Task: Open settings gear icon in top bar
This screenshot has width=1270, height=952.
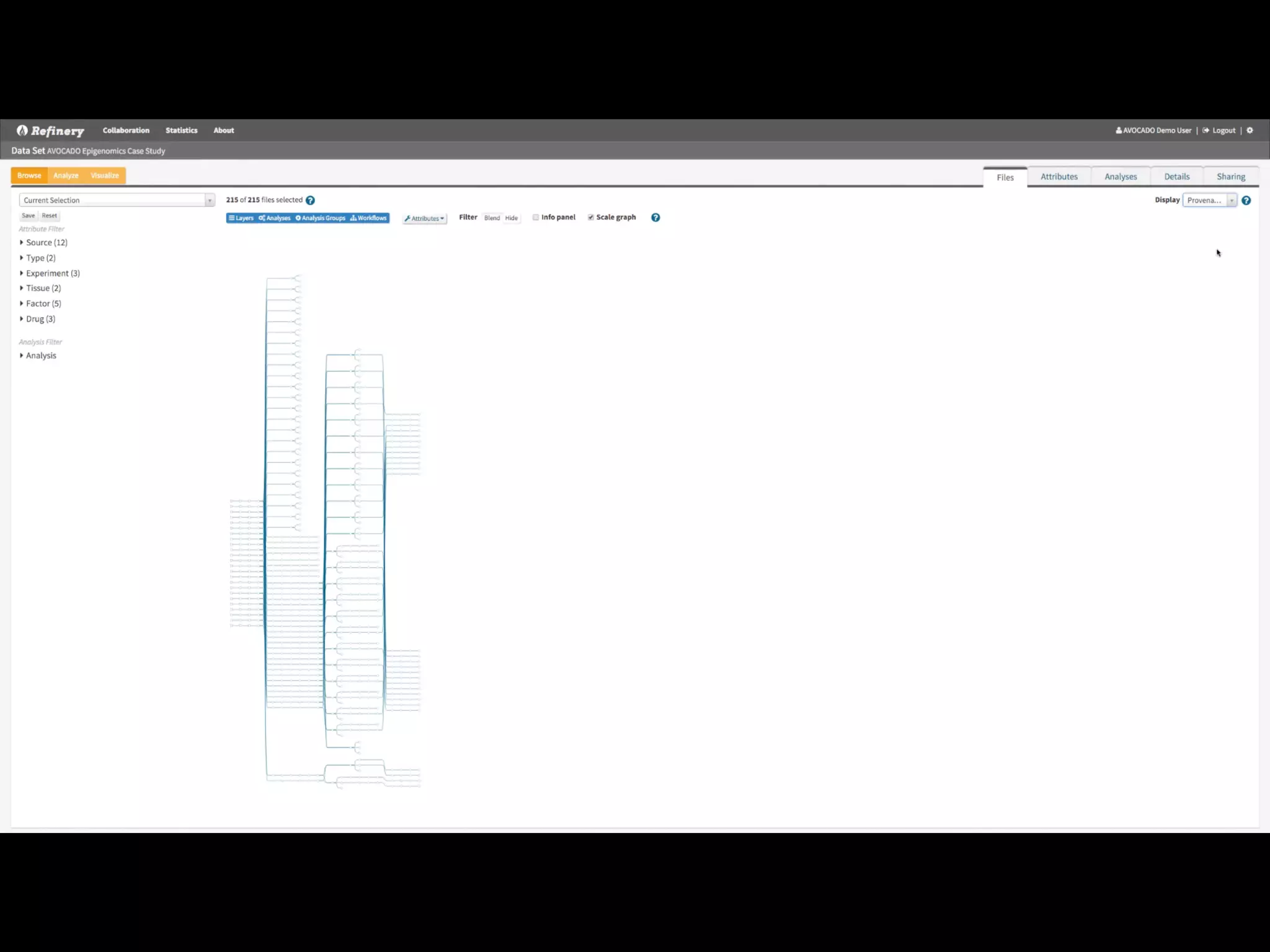Action: pyautogui.click(x=1250, y=130)
